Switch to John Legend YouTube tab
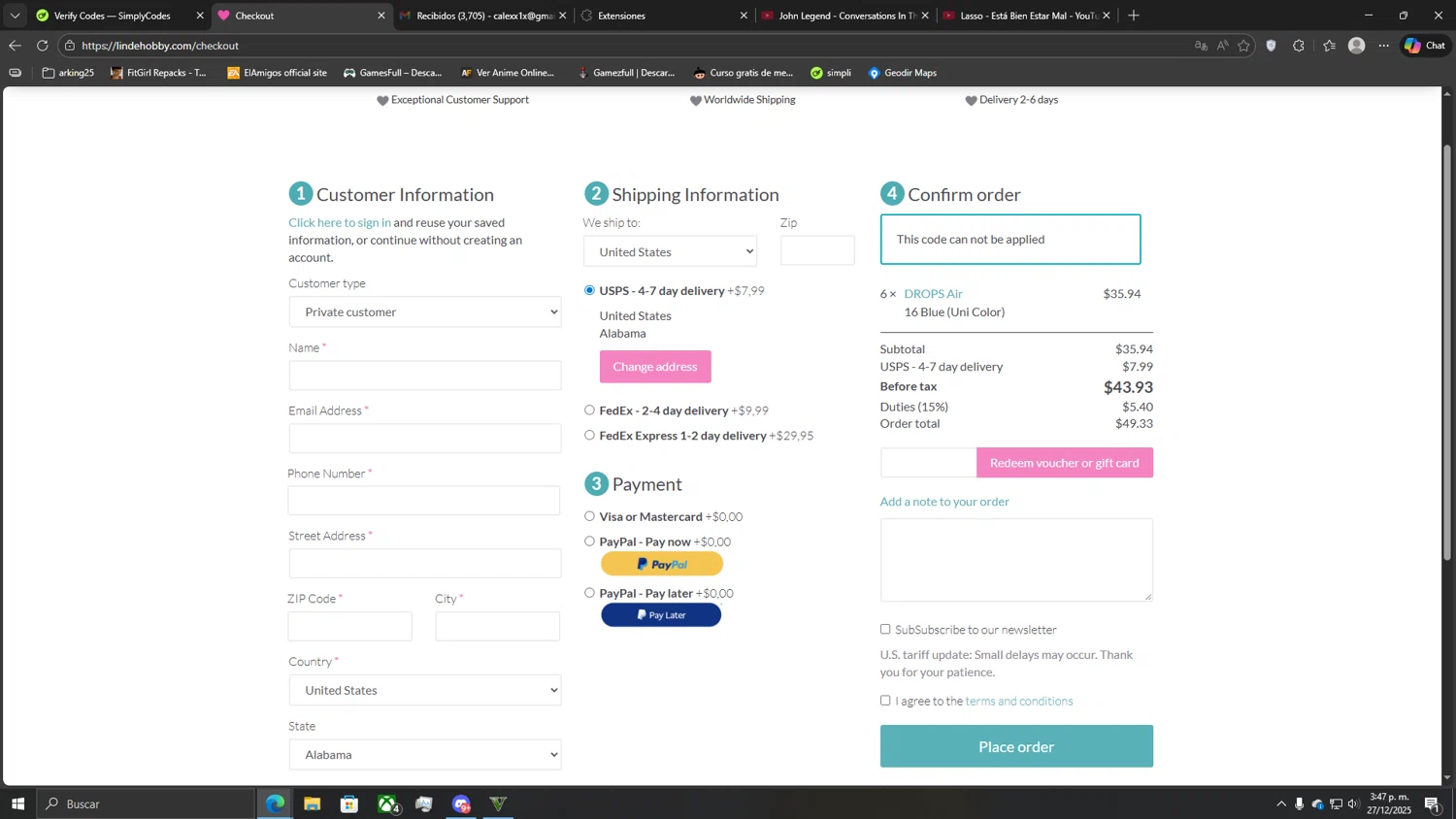This screenshot has height=819, width=1456. tap(844, 16)
